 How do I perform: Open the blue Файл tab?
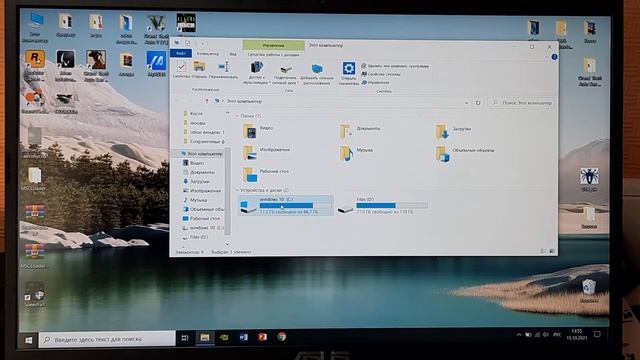point(181,53)
